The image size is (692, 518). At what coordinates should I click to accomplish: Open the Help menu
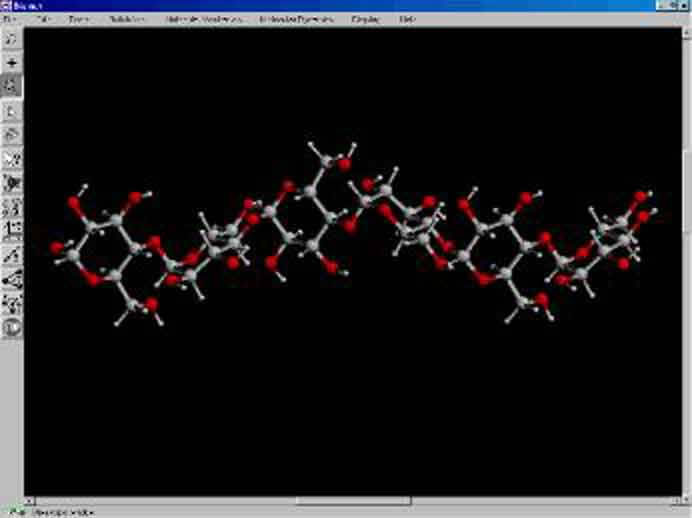tap(407, 19)
